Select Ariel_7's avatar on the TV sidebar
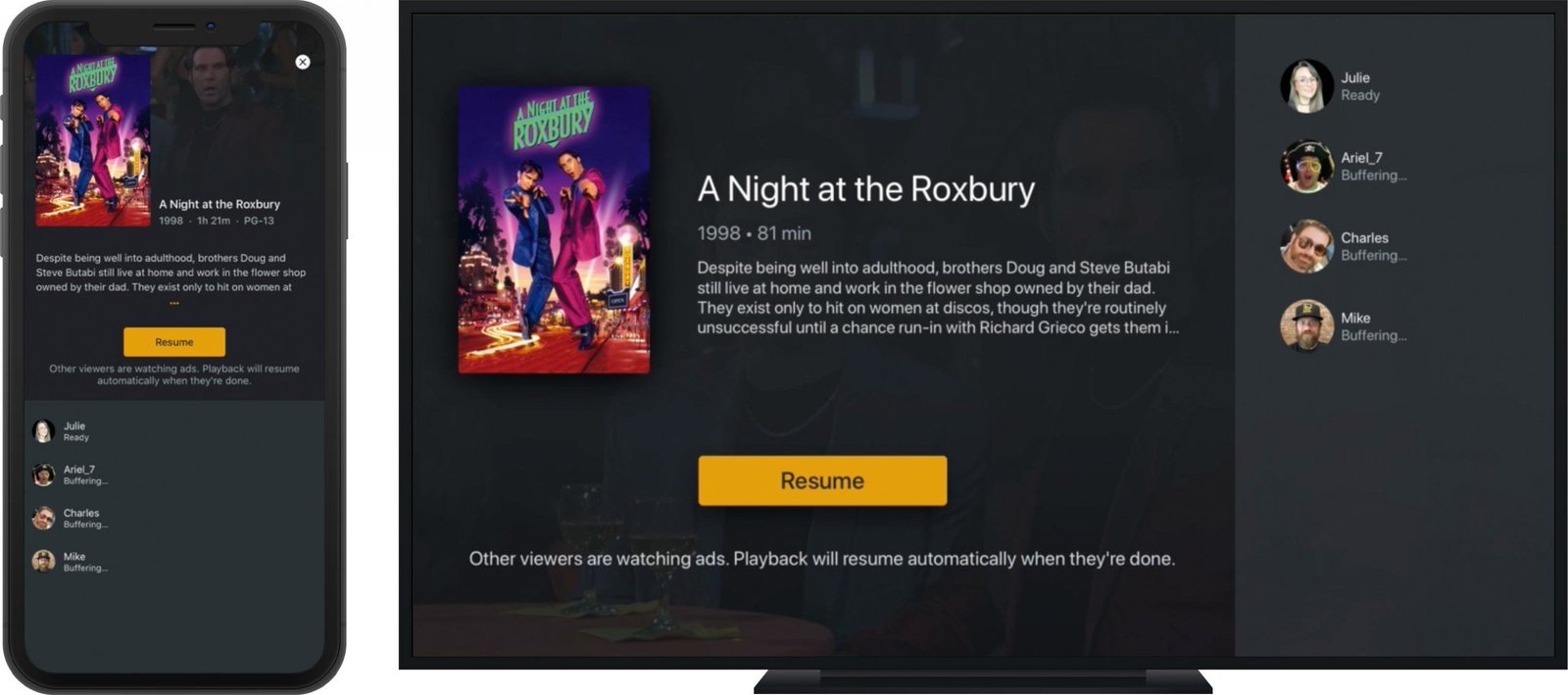This screenshot has width=1568, height=695. point(1306,167)
